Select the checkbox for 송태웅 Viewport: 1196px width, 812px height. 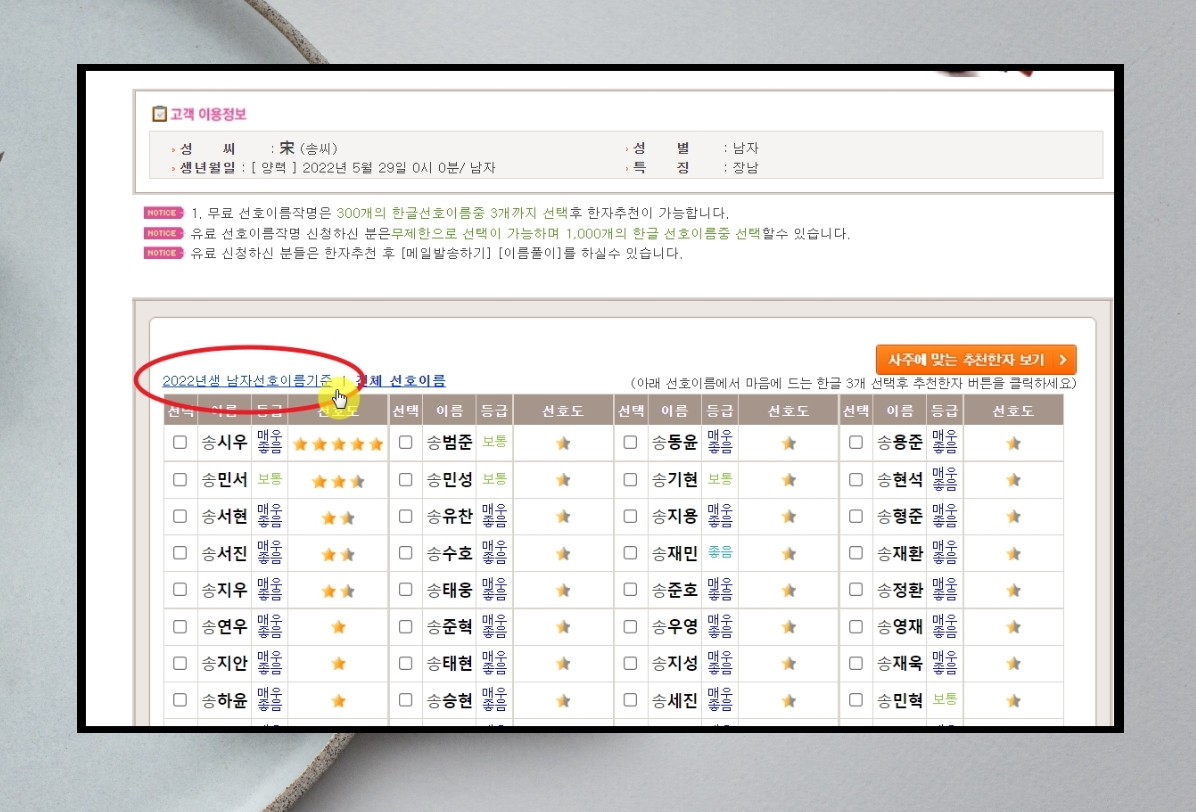point(406,589)
